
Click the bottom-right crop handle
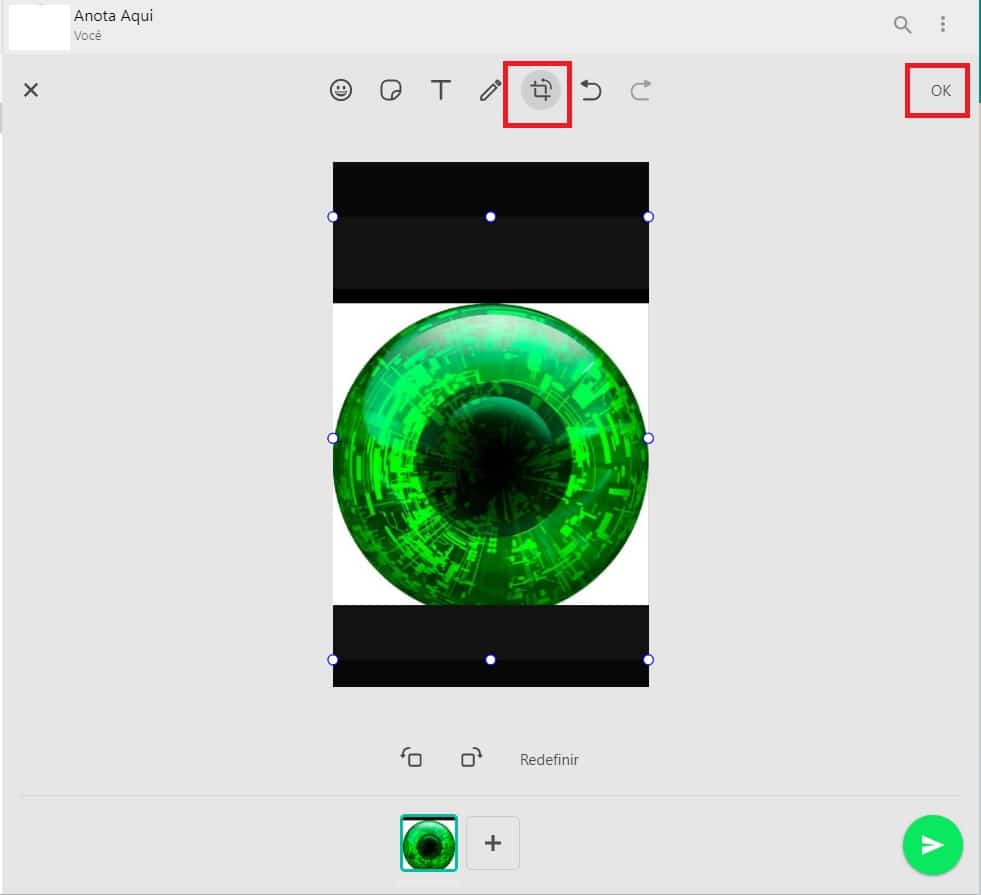(x=648, y=659)
